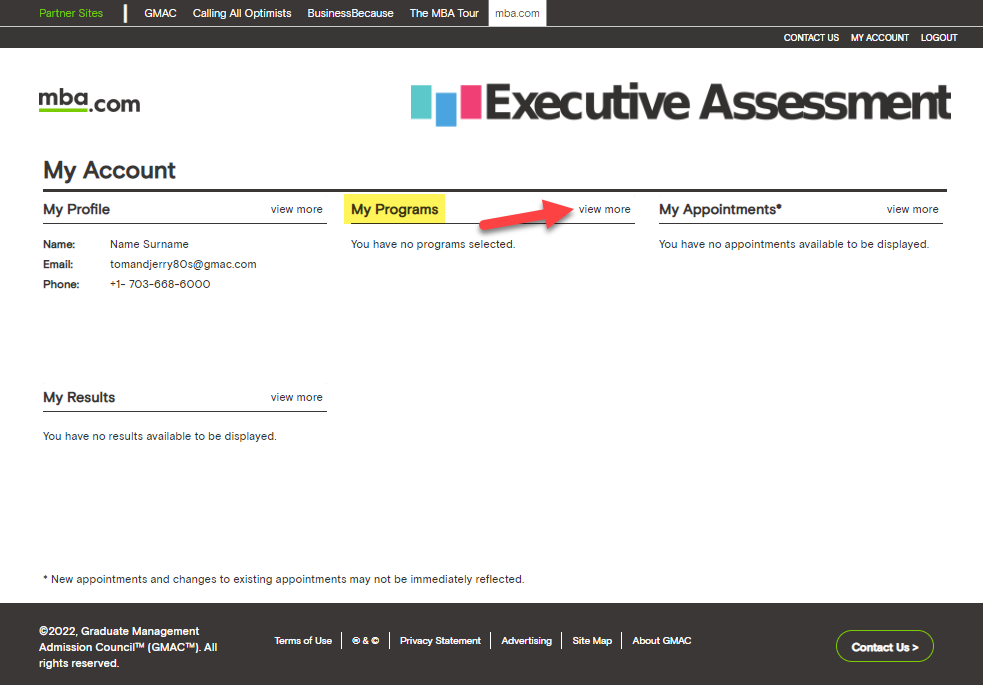Screen dimensions: 983x685
Task: Open CONTACT US in the top bar
Action: pyautogui.click(x=811, y=38)
